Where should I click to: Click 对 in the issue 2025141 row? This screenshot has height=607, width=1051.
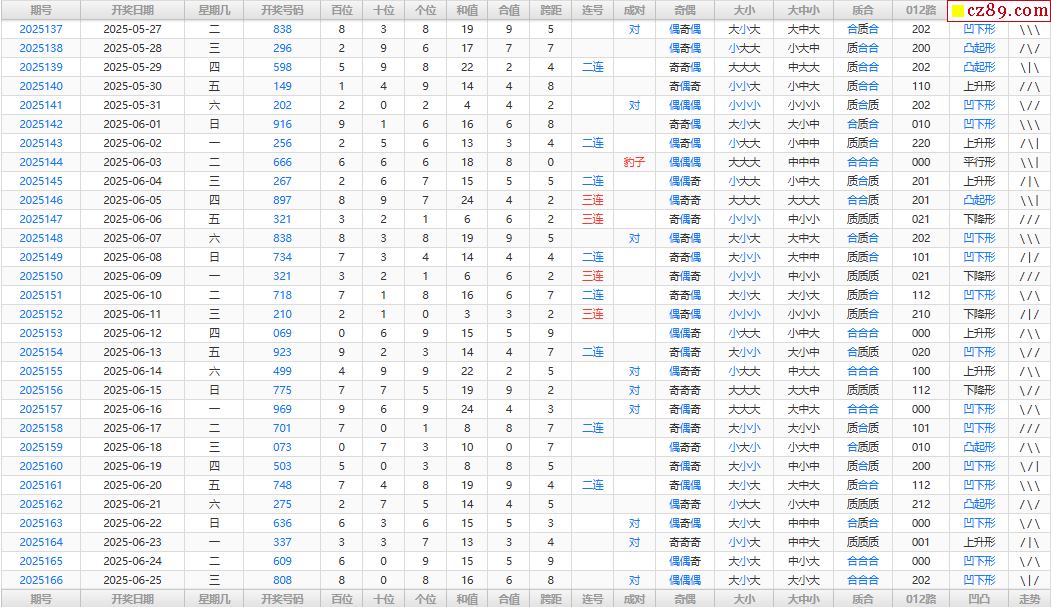(x=634, y=105)
